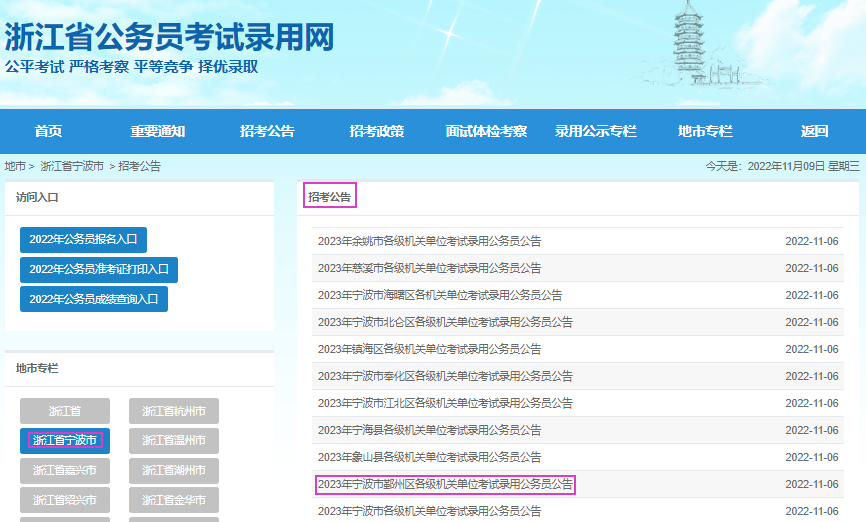This screenshot has width=866, height=522.
Task: Open the 2023年余姚市 recruitment announcement
Action: [429, 241]
